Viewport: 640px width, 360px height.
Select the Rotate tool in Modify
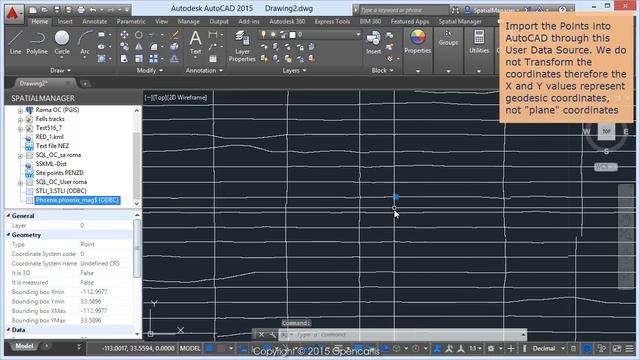pos(139,35)
